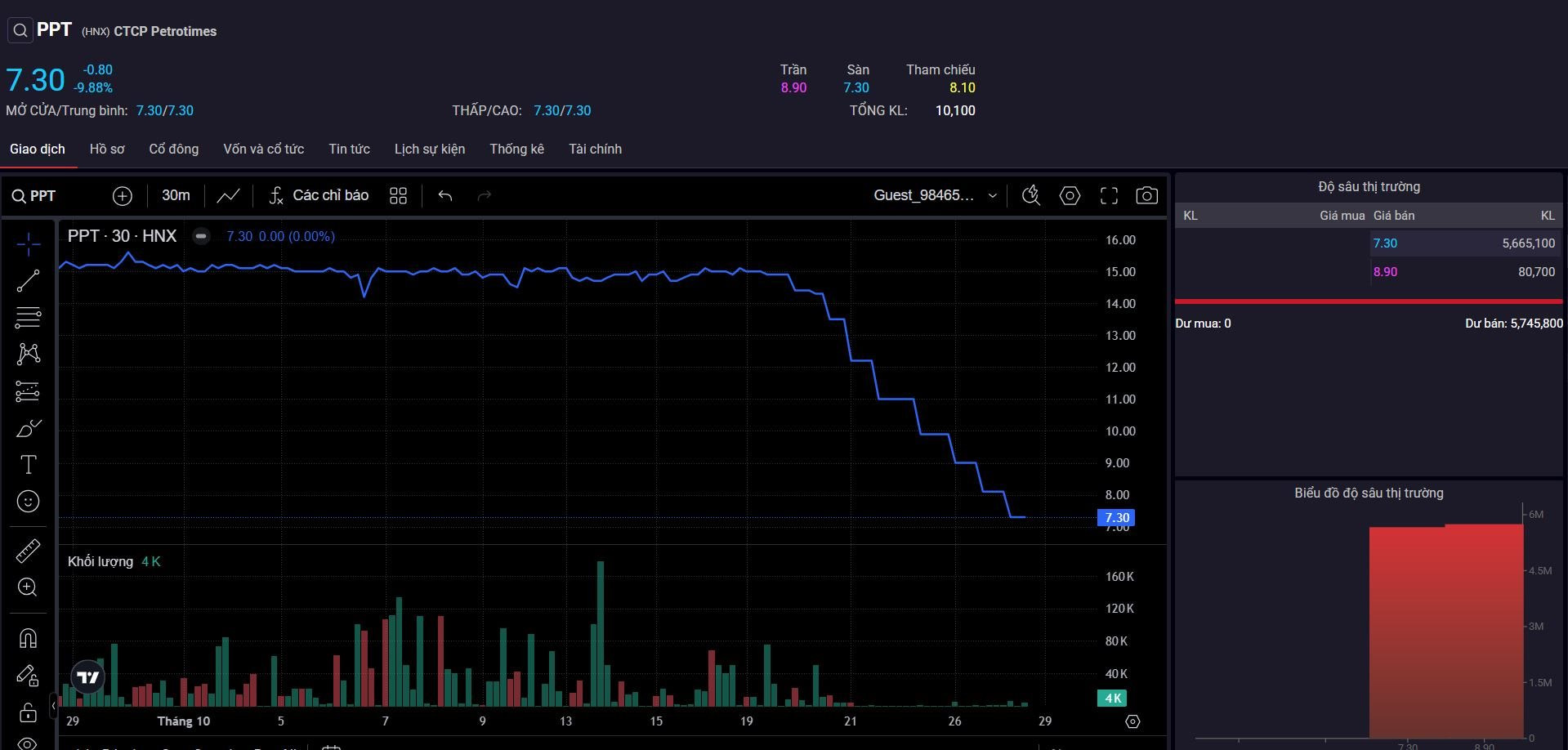Click the 8.90 sell price row
The height and width of the screenshot is (750, 1568).
click(x=1465, y=272)
